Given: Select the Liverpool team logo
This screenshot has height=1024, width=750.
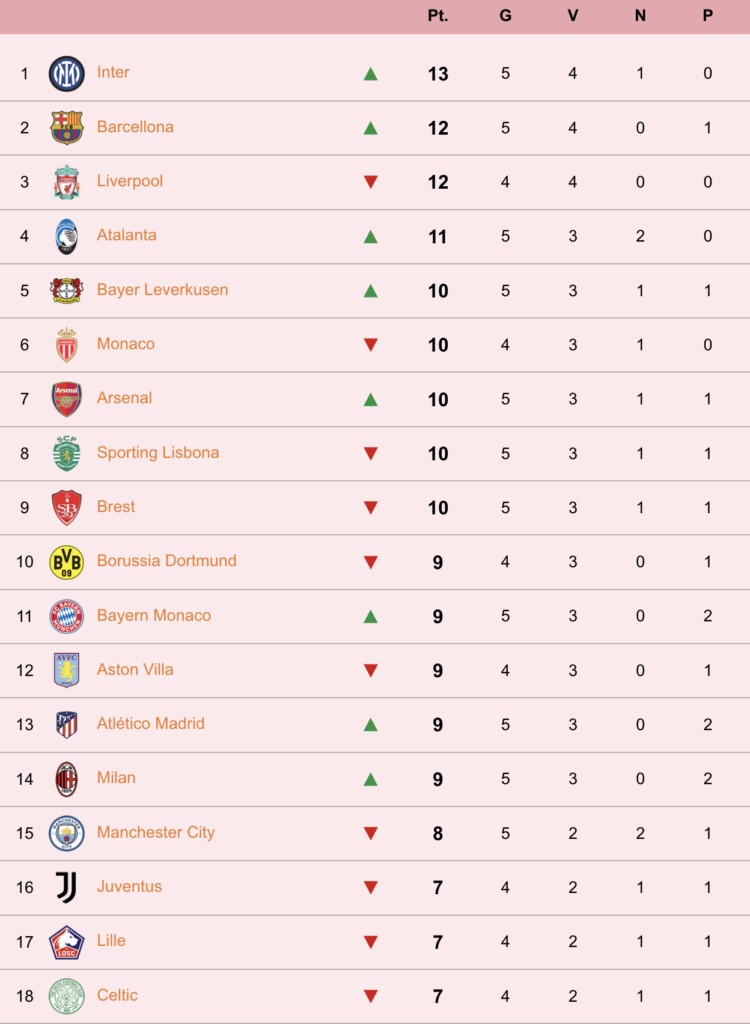Looking at the screenshot, I should [x=67, y=182].
